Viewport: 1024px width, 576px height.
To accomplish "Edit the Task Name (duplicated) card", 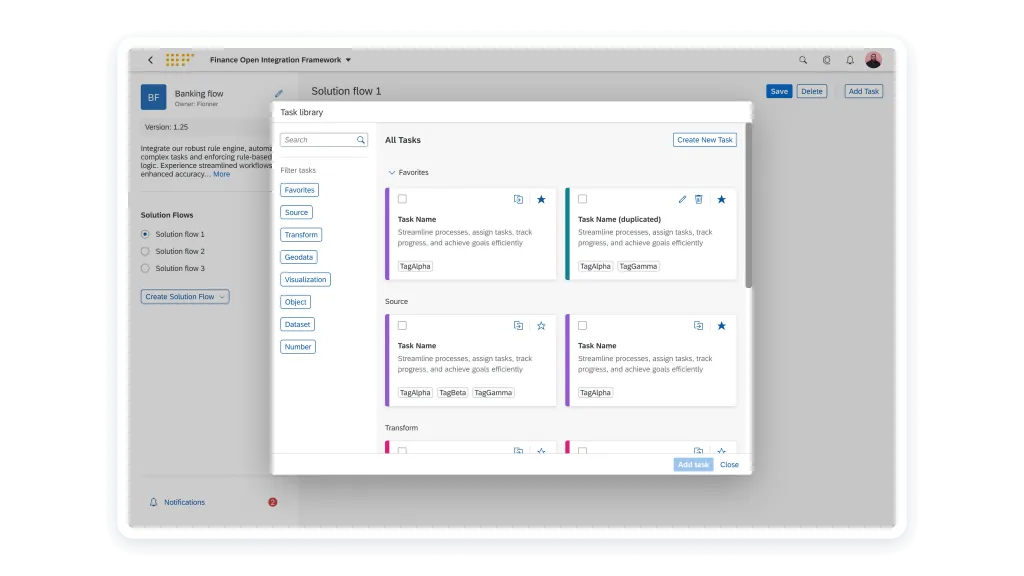I will click(682, 199).
